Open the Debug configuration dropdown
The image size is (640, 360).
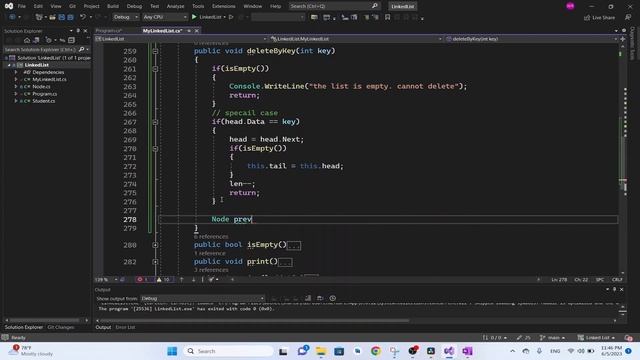(125, 17)
